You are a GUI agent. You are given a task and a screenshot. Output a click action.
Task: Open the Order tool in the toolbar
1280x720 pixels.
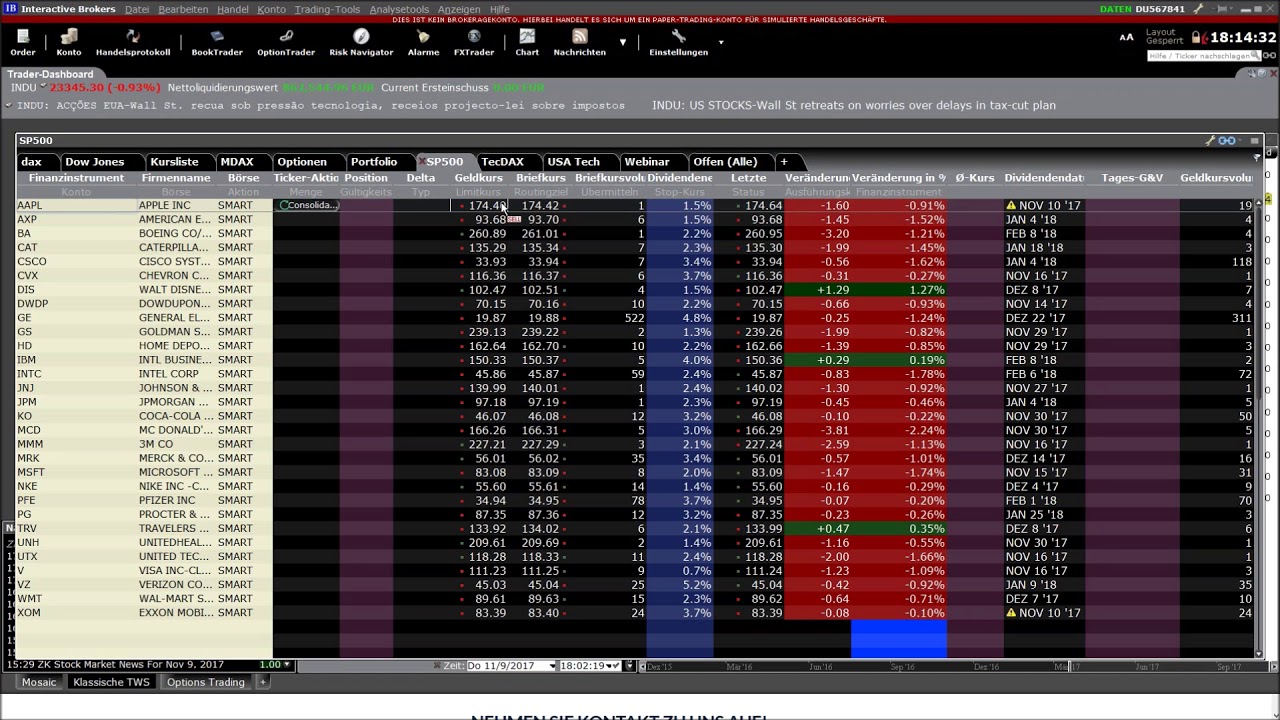click(x=22, y=42)
